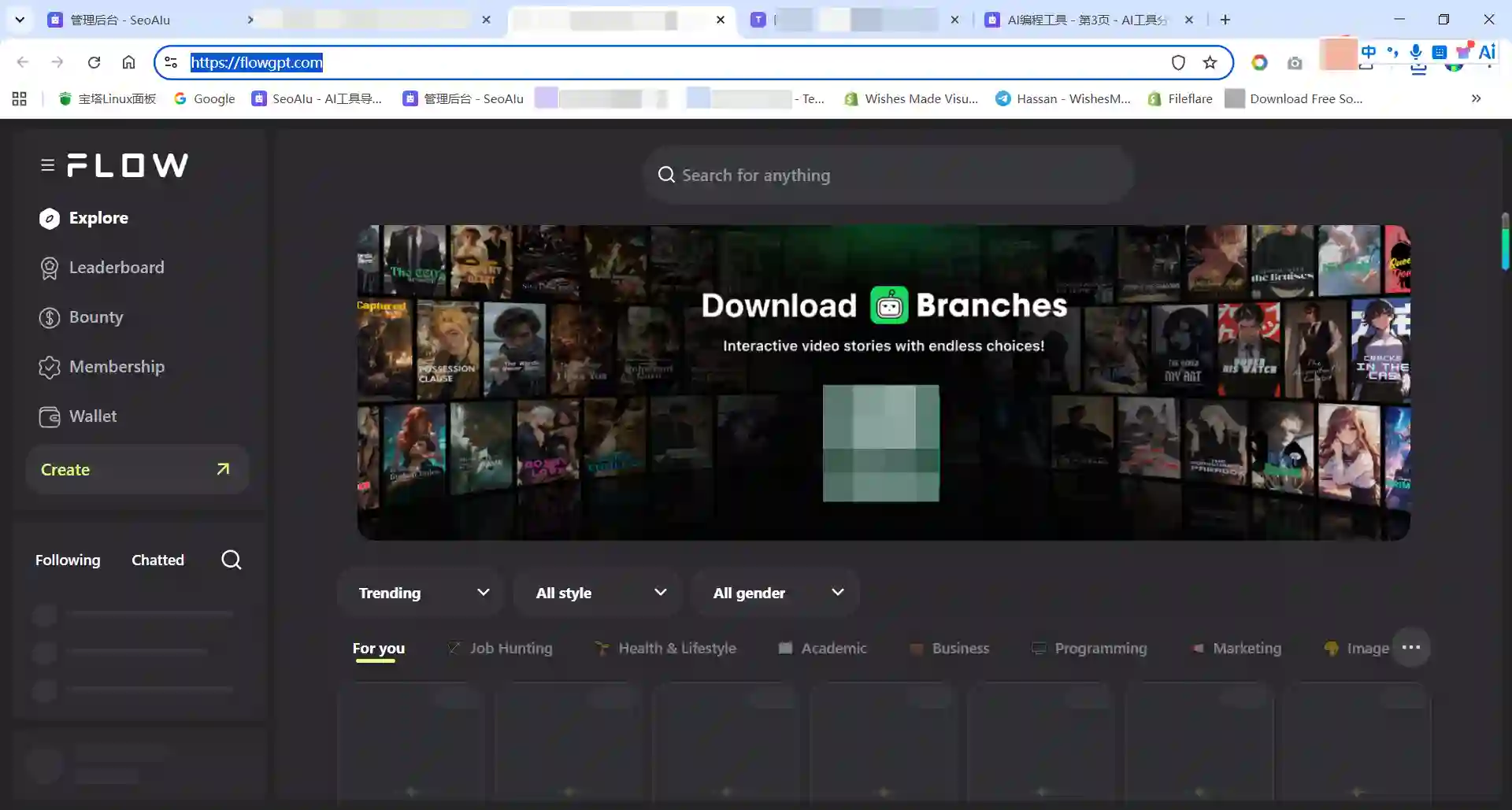
Task: Bookmark this page with the star icon
Action: (x=1210, y=62)
